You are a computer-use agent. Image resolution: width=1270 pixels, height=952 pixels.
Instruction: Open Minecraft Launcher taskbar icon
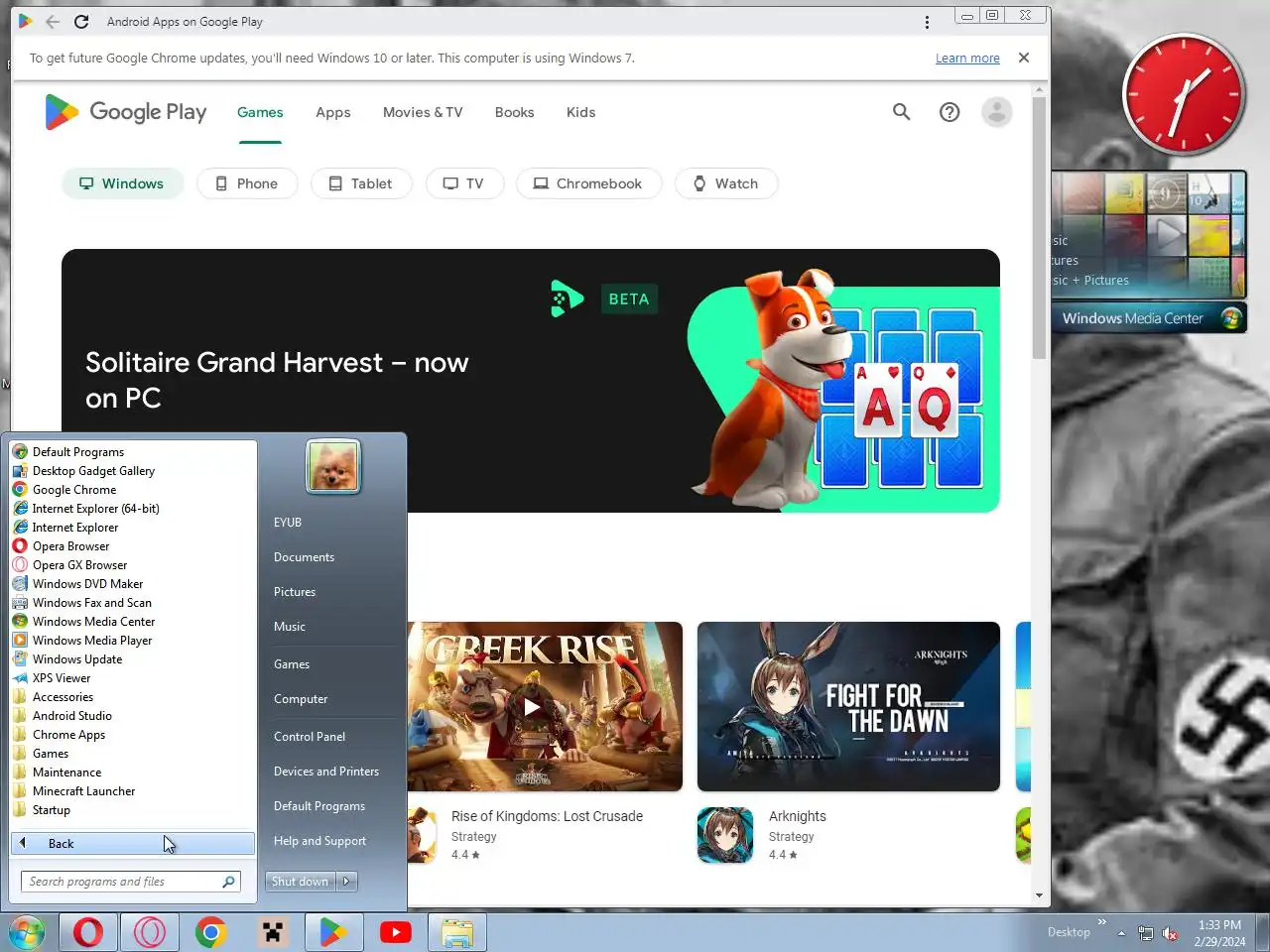[272, 932]
